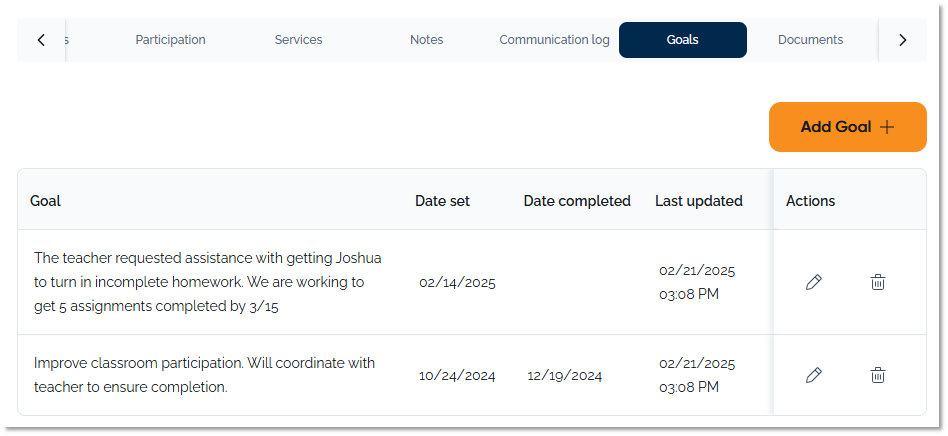The width and height of the screenshot is (948, 436).
Task: Delete the classroom participation goal
Action: coord(877,376)
